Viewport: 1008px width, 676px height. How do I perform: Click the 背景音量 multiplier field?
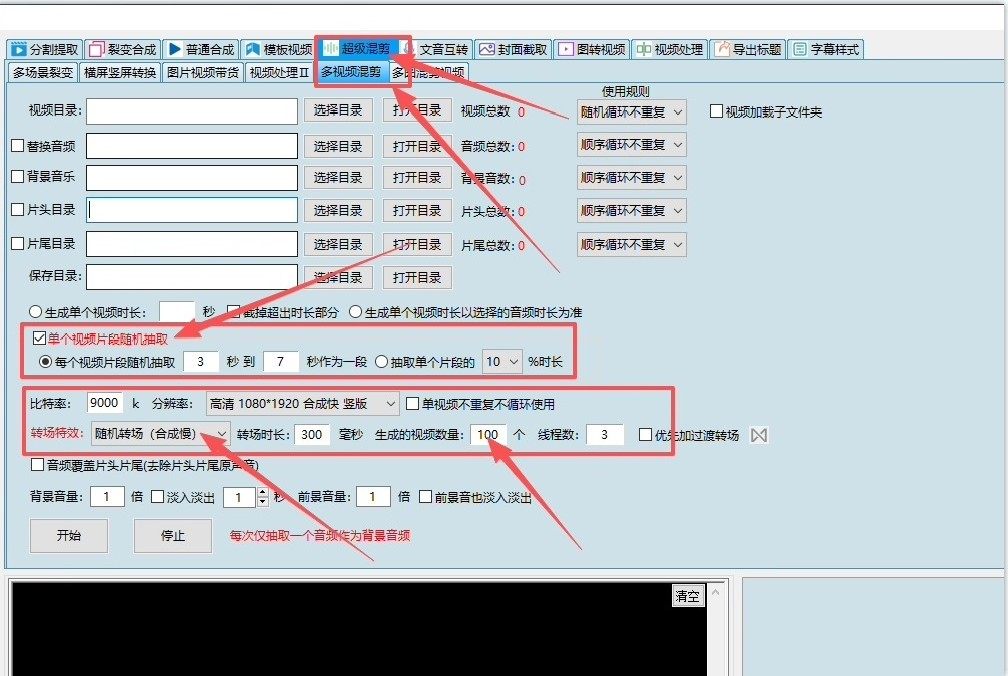tap(107, 497)
